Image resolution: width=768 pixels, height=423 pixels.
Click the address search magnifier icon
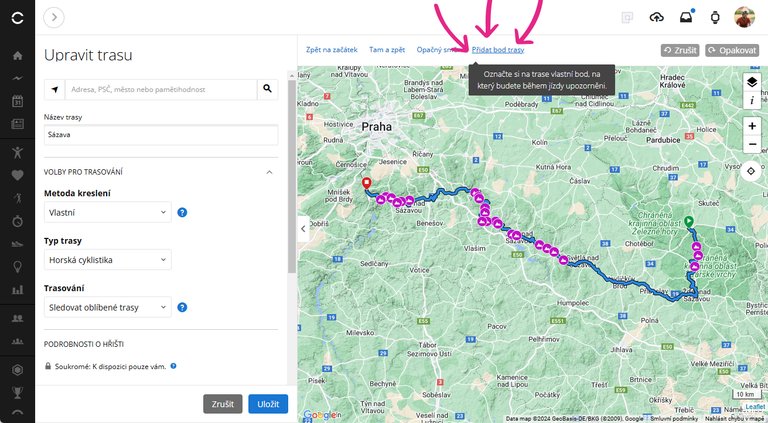pos(267,89)
